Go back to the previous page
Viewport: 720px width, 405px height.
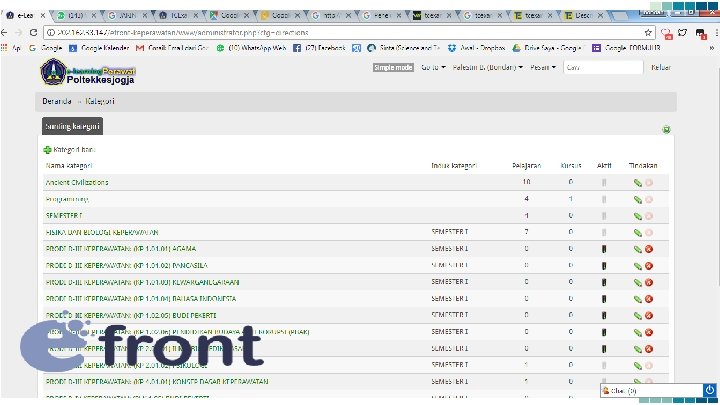click(x=4, y=33)
